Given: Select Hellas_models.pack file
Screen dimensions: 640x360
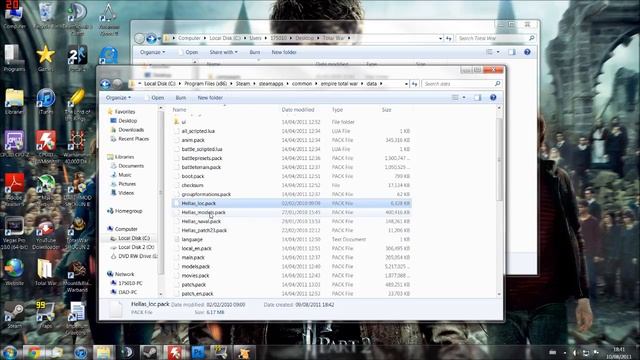Looking at the screenshot, I should click(291, 212).
